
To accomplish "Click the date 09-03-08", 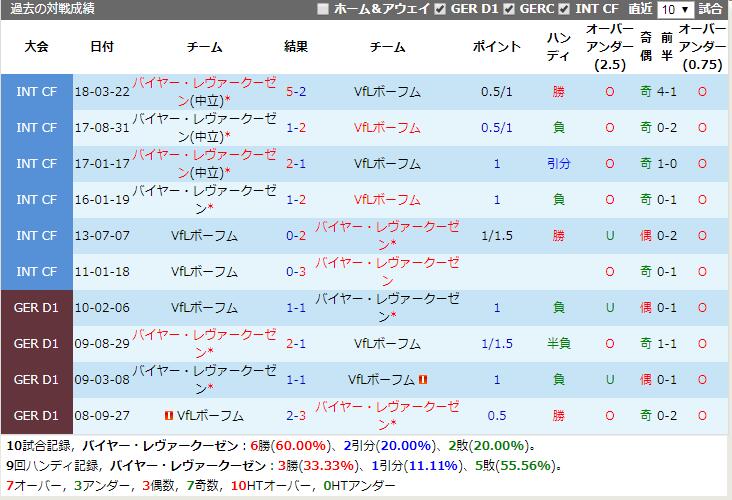I will 102,380.
